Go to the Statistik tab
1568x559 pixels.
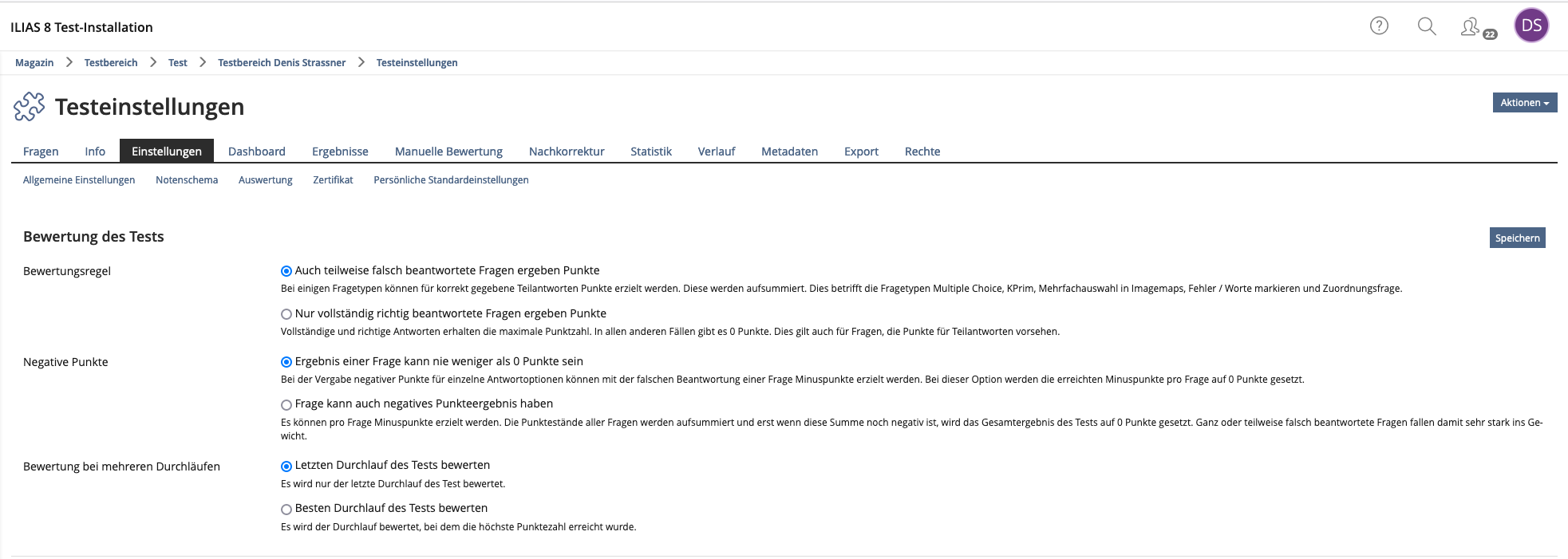pos(650,152)
